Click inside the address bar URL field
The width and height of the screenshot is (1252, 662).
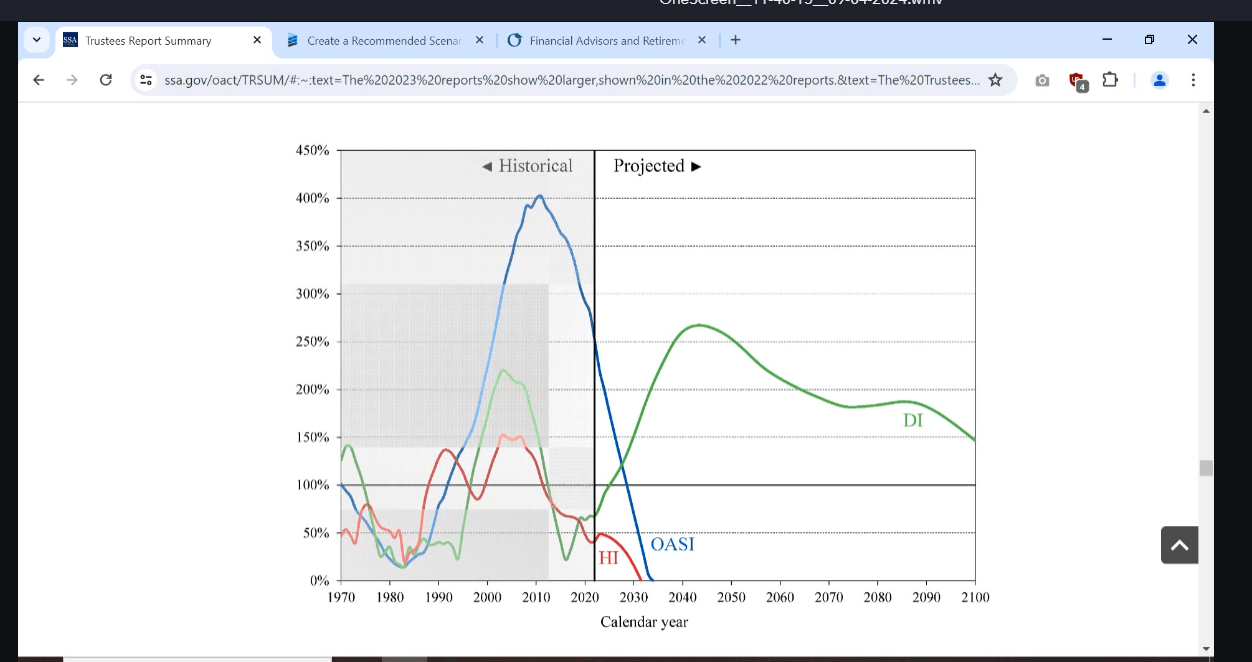[x=560, y=79]
